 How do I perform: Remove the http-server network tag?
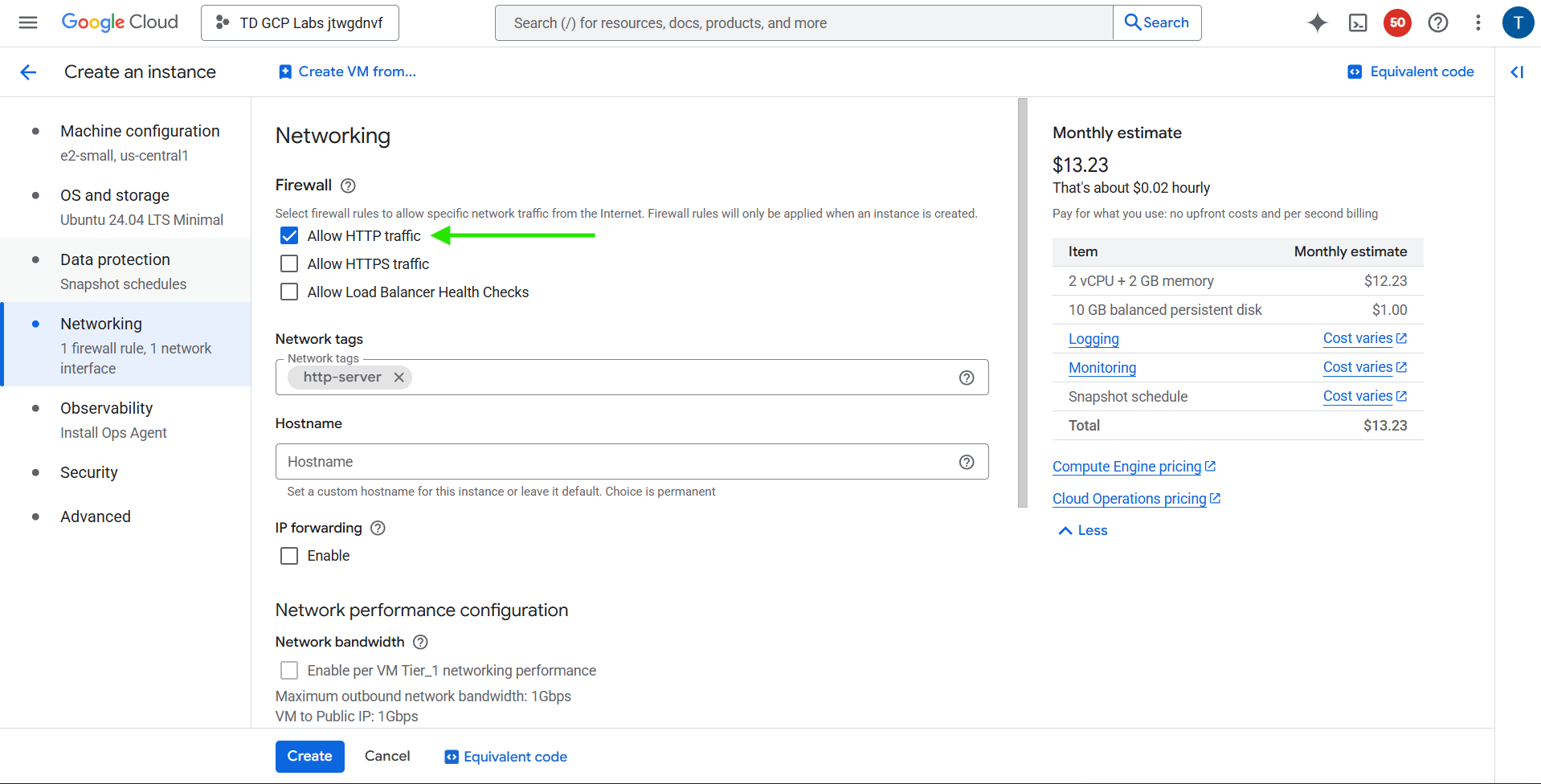click(399, 378)
